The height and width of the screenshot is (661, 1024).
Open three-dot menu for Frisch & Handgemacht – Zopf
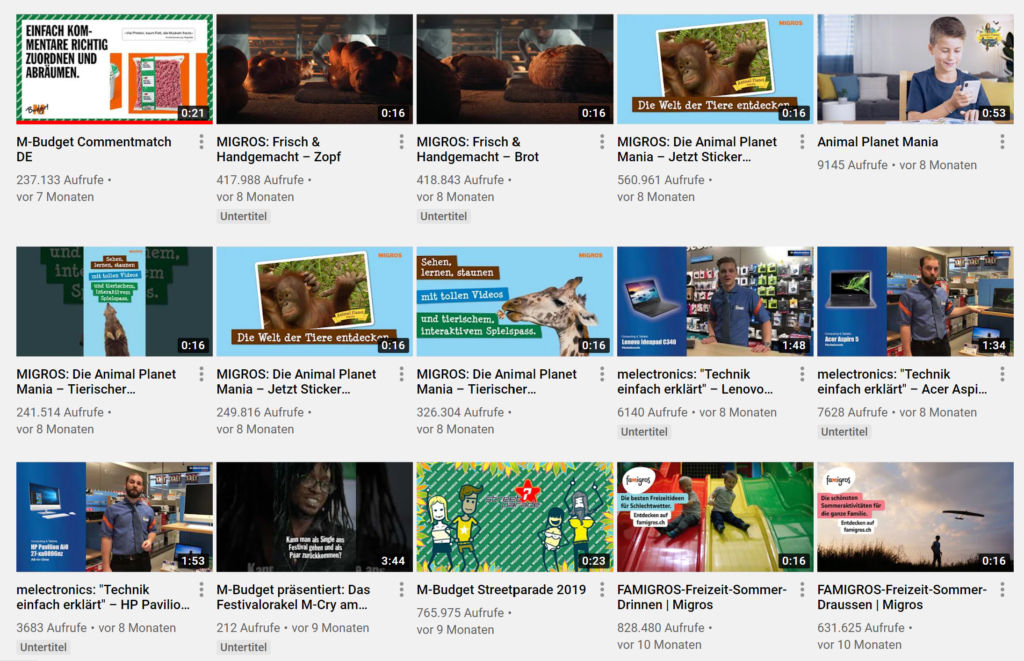pos(402,142)
